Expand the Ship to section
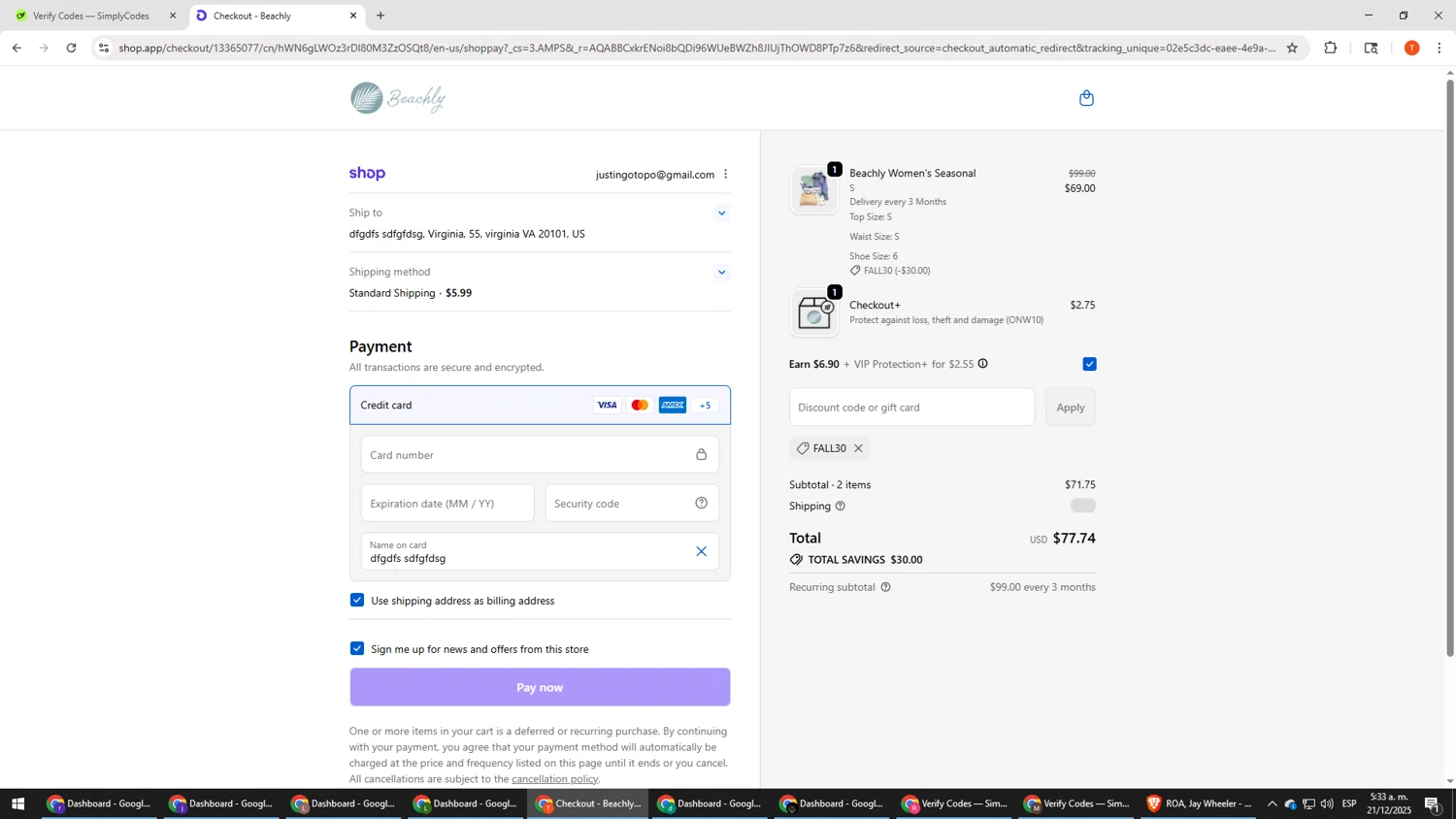1456x819 pixels. tap(721, 213)
